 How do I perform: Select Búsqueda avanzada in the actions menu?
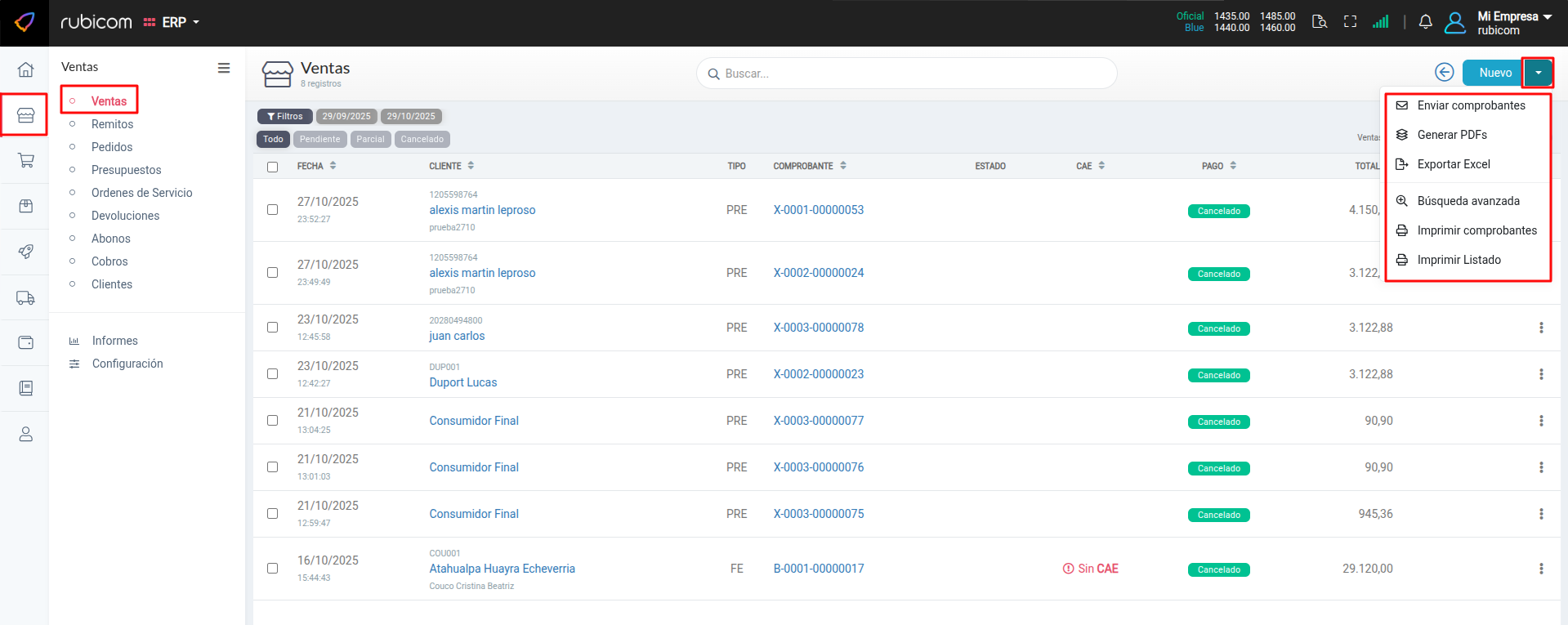(x=1467, y=201)
